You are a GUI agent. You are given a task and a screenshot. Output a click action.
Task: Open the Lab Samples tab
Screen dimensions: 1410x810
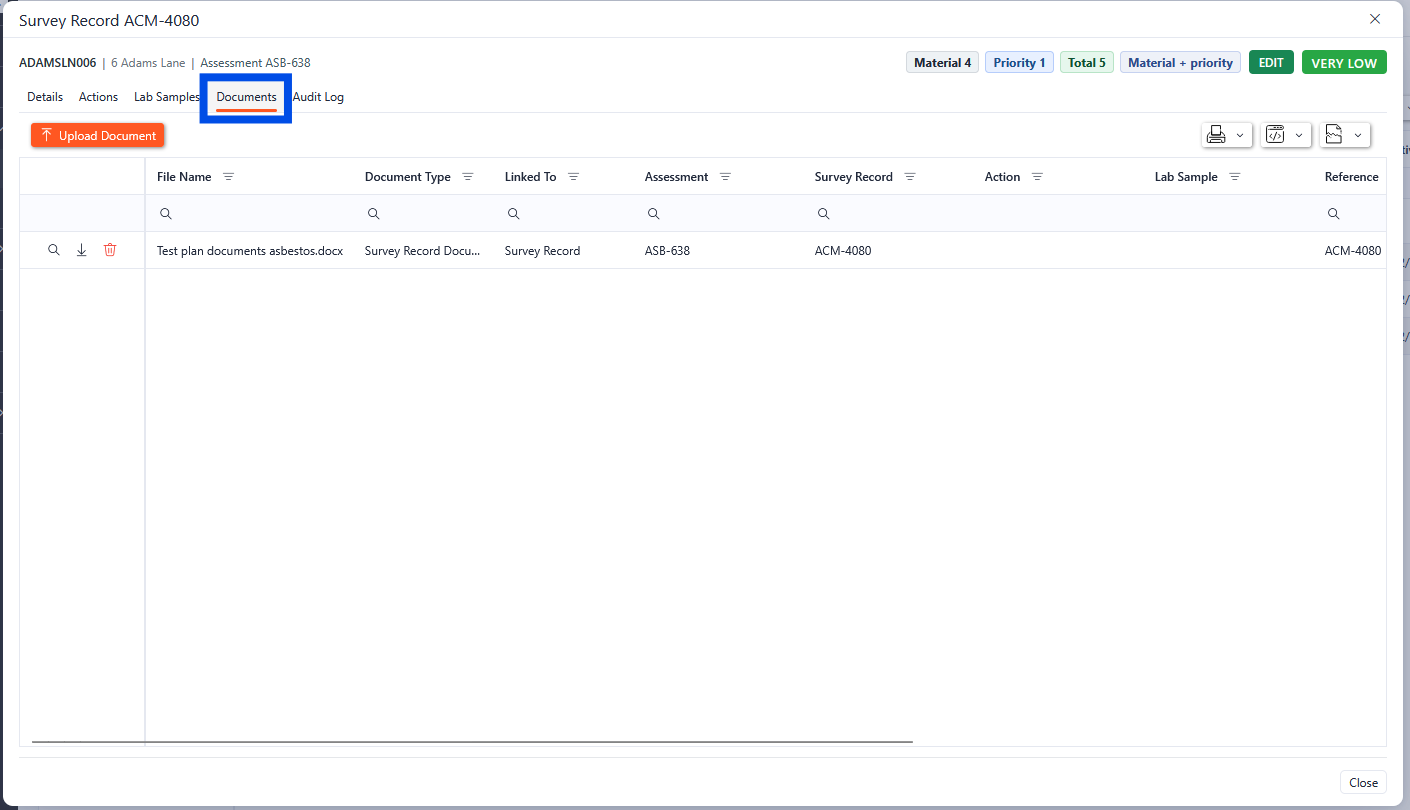(167, 97)
